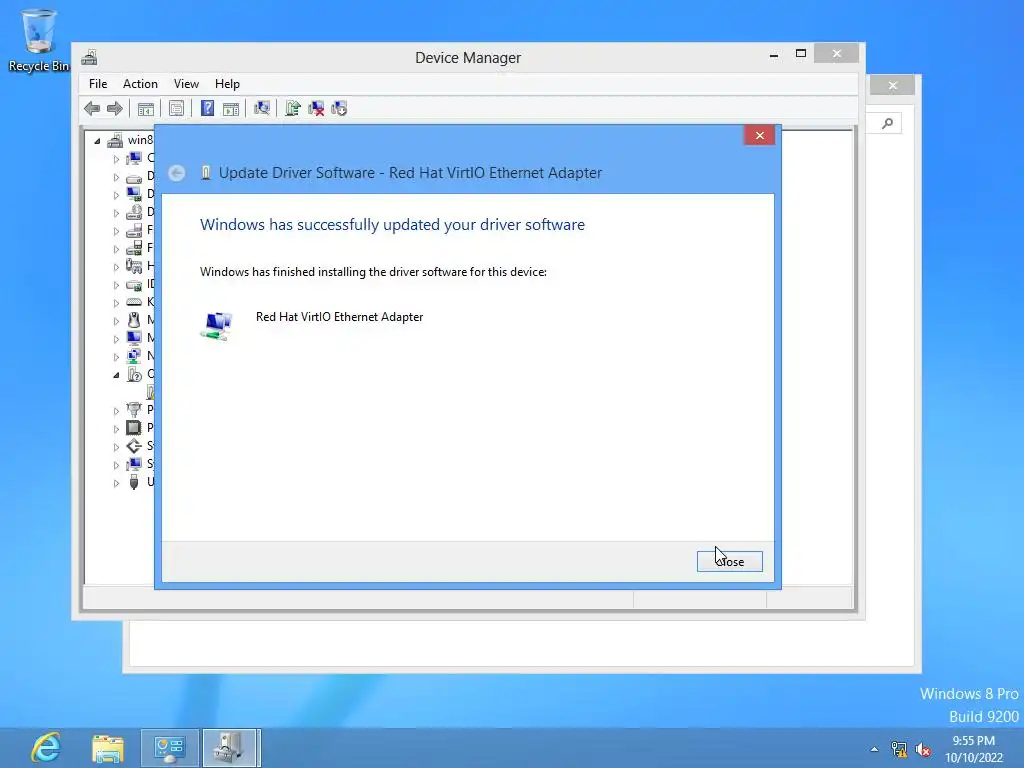Expand the Computer category arrow

116,159
